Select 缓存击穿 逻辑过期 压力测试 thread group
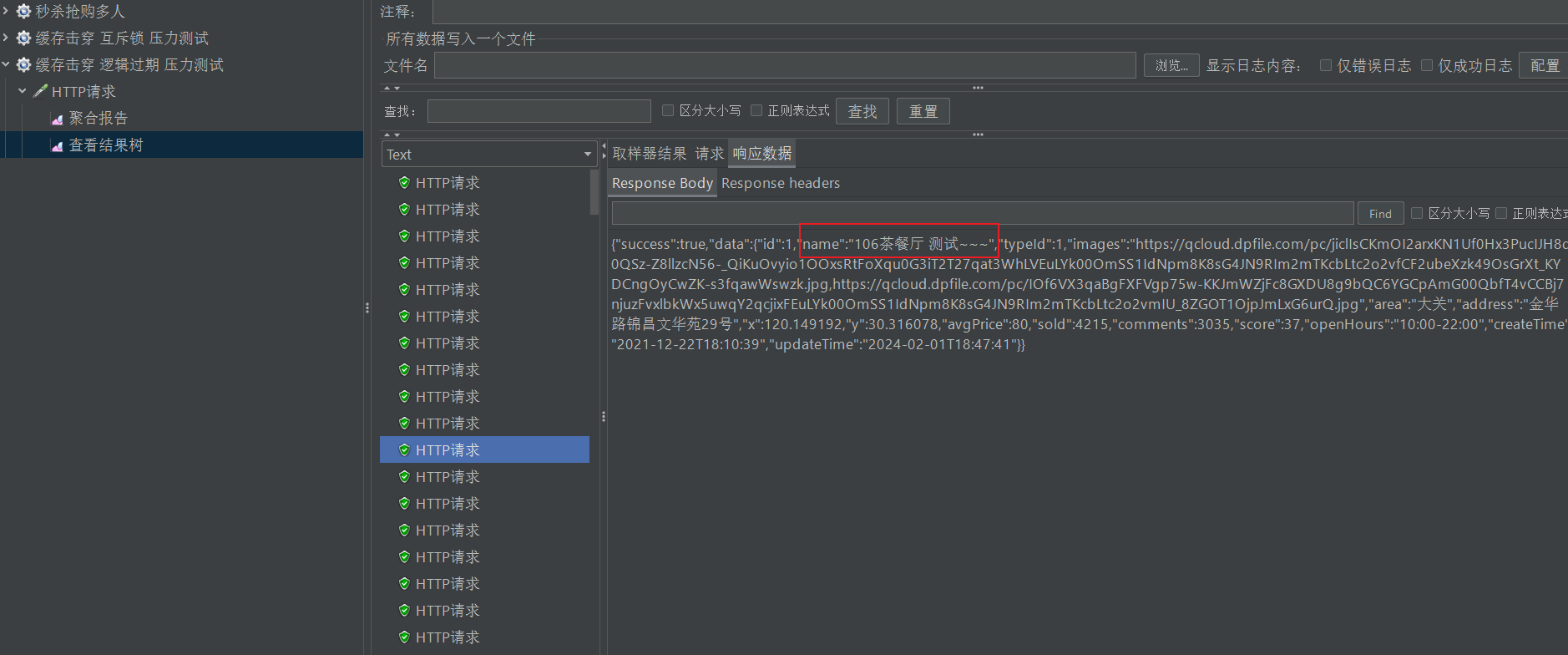The height and width of the screenshot is (655, 1568). coord(129,65)
